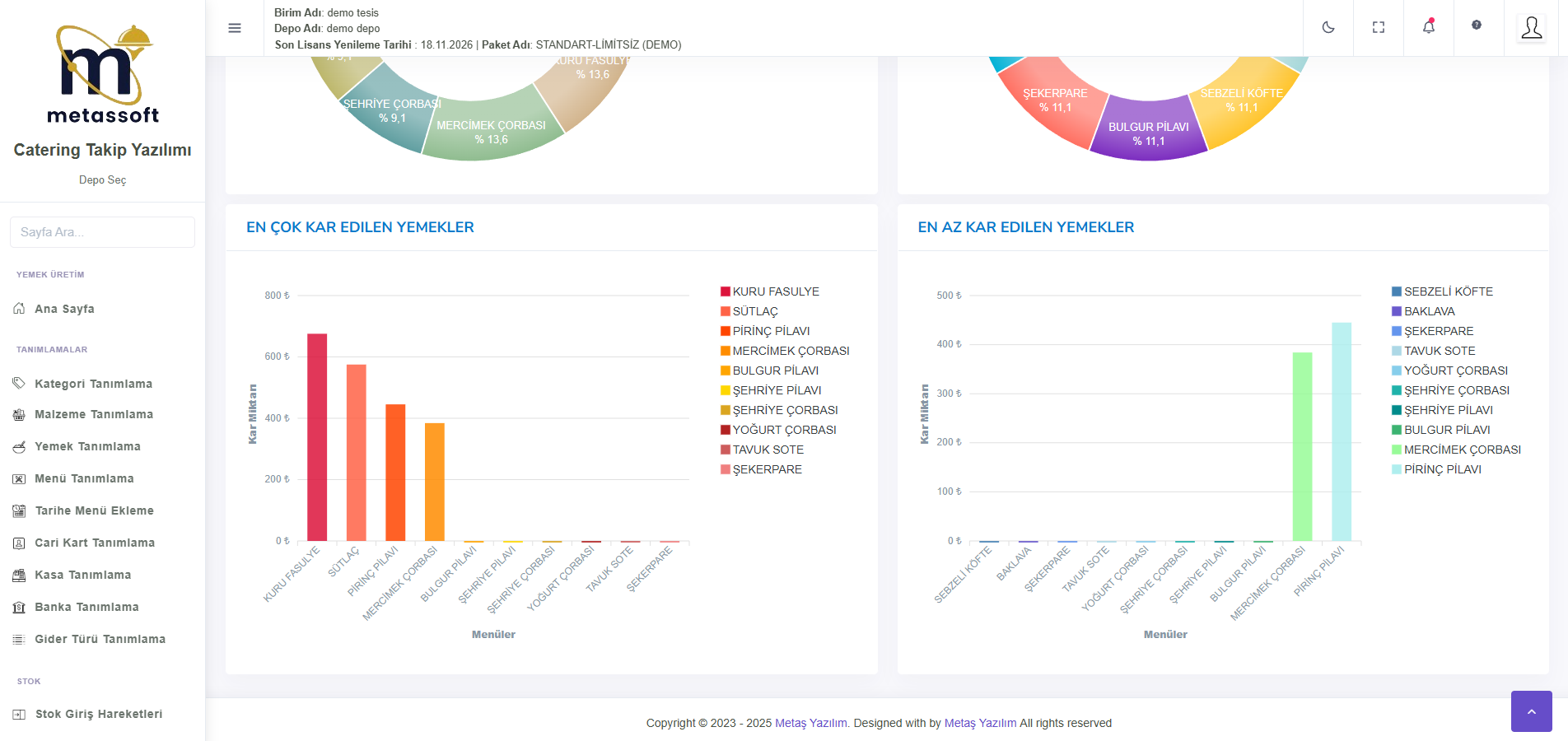Enter fullscreen with the expand icon

tap(1379, 27)
